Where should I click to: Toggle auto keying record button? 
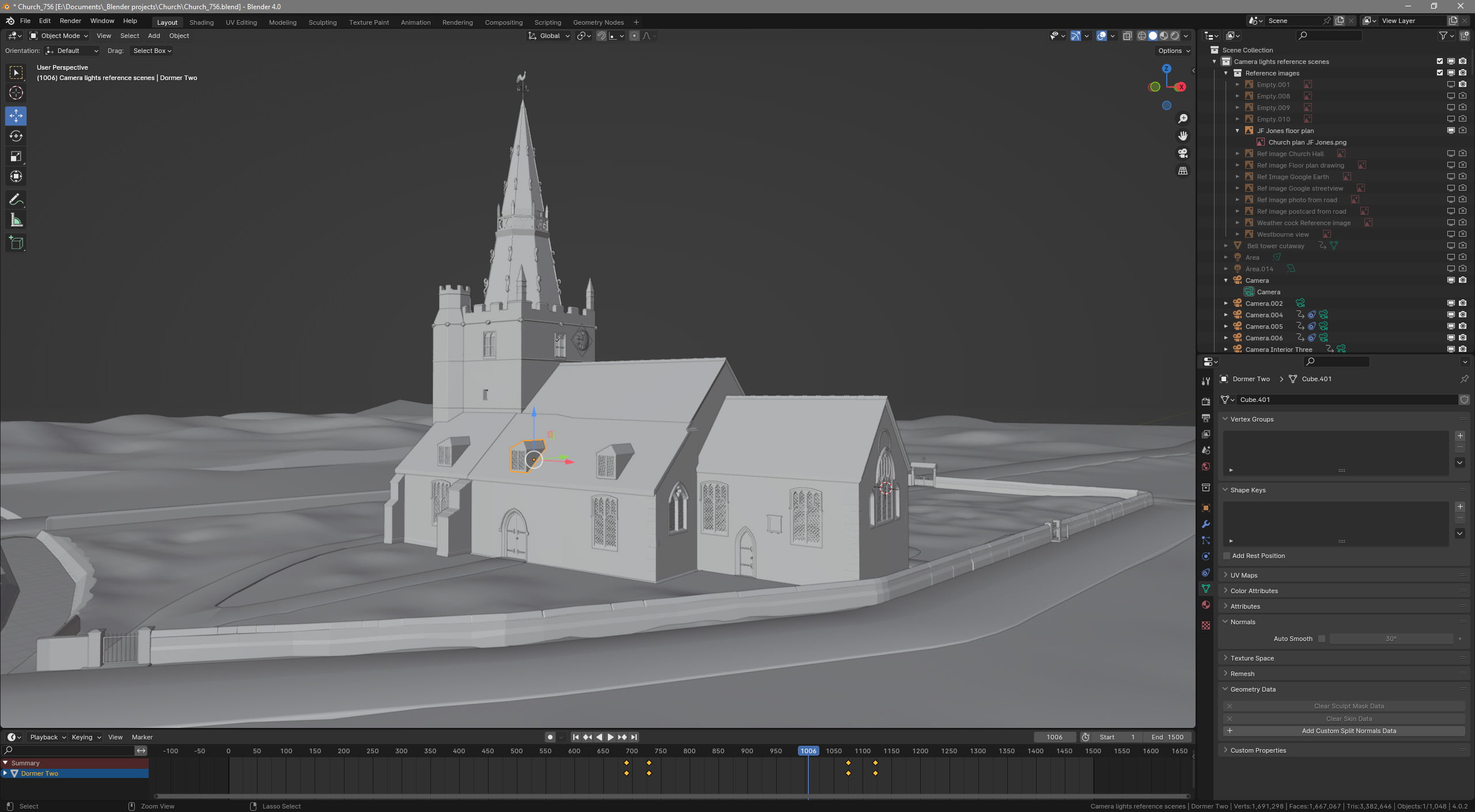550,737
